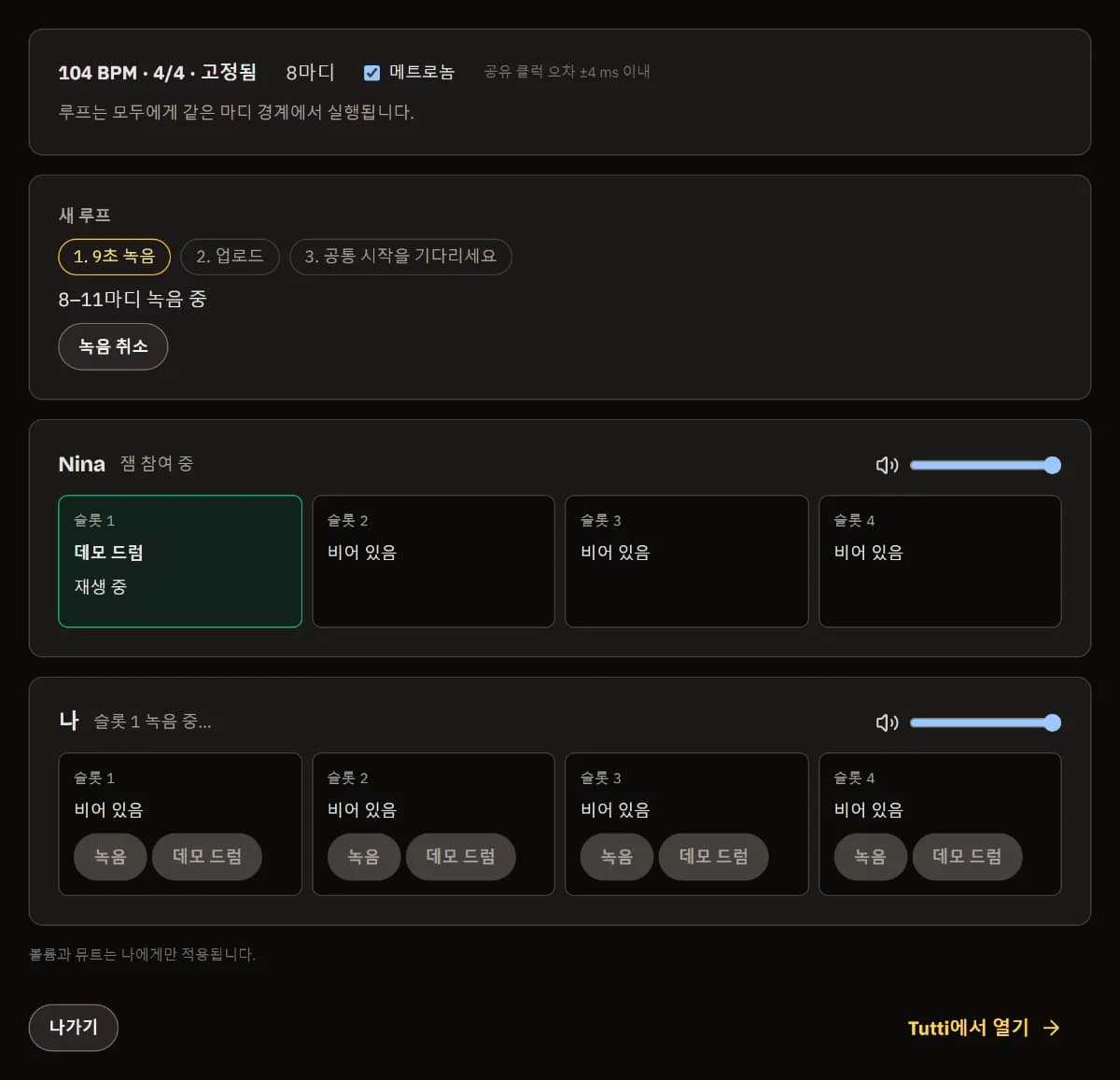
Task: Select Nina's empty 슬롯 4 card
Action: (x=940, y=561)
